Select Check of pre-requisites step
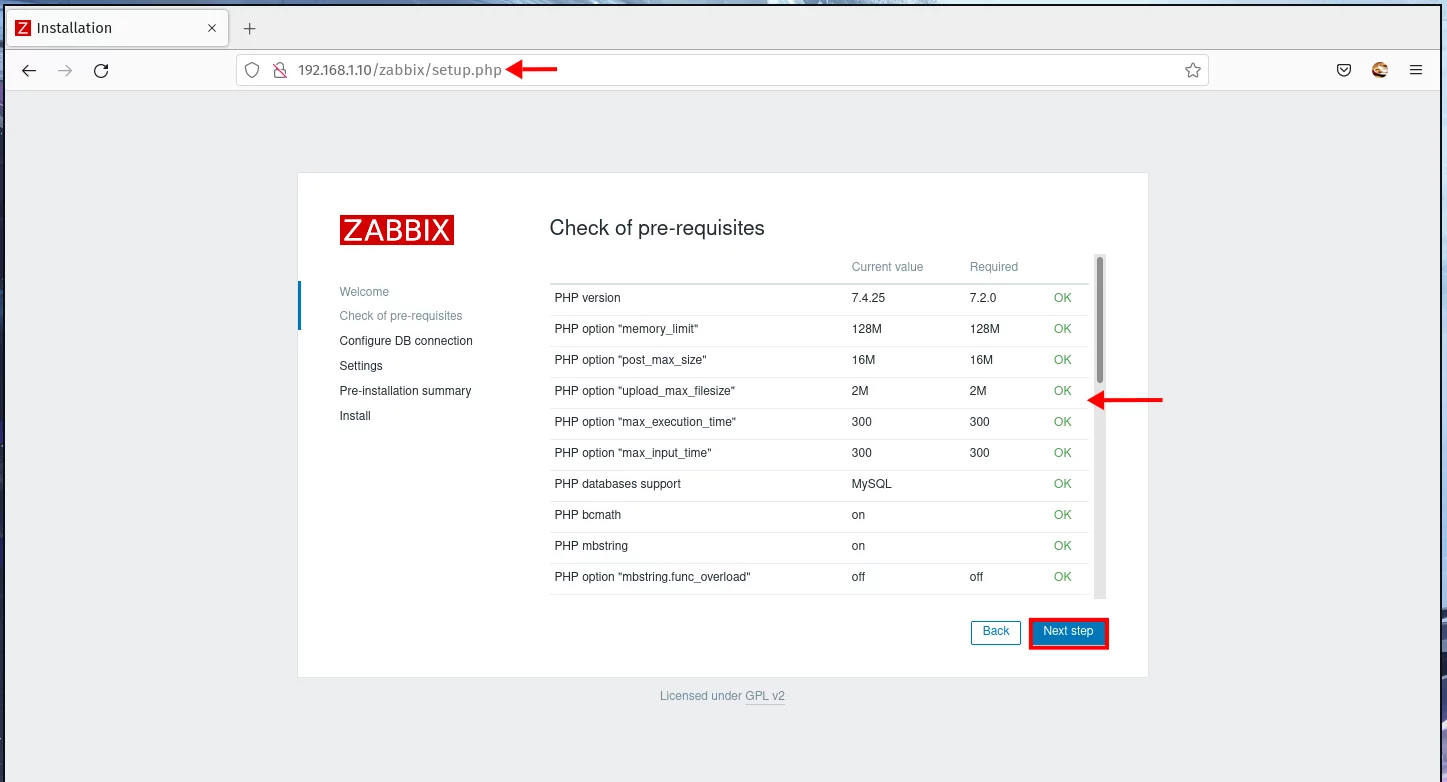 pyautogui.click(x=401, y=316)
